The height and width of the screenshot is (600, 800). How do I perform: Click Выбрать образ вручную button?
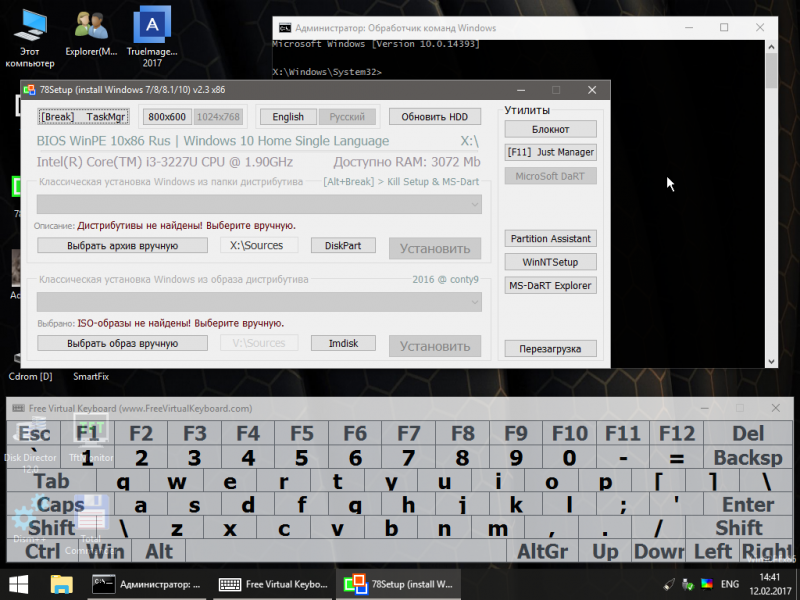click(122, 343)
